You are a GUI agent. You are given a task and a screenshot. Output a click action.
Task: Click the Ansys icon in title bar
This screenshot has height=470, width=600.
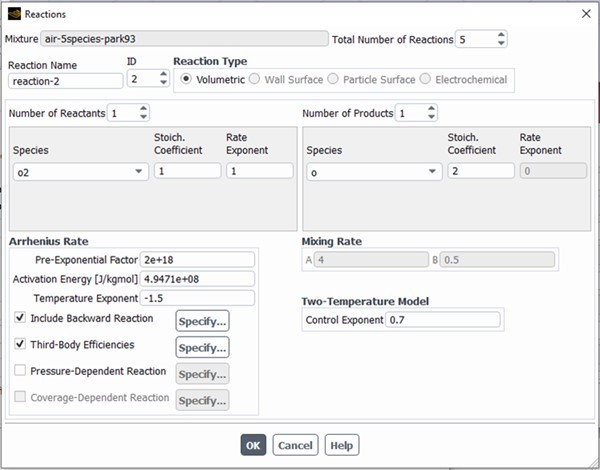(13, 14)
